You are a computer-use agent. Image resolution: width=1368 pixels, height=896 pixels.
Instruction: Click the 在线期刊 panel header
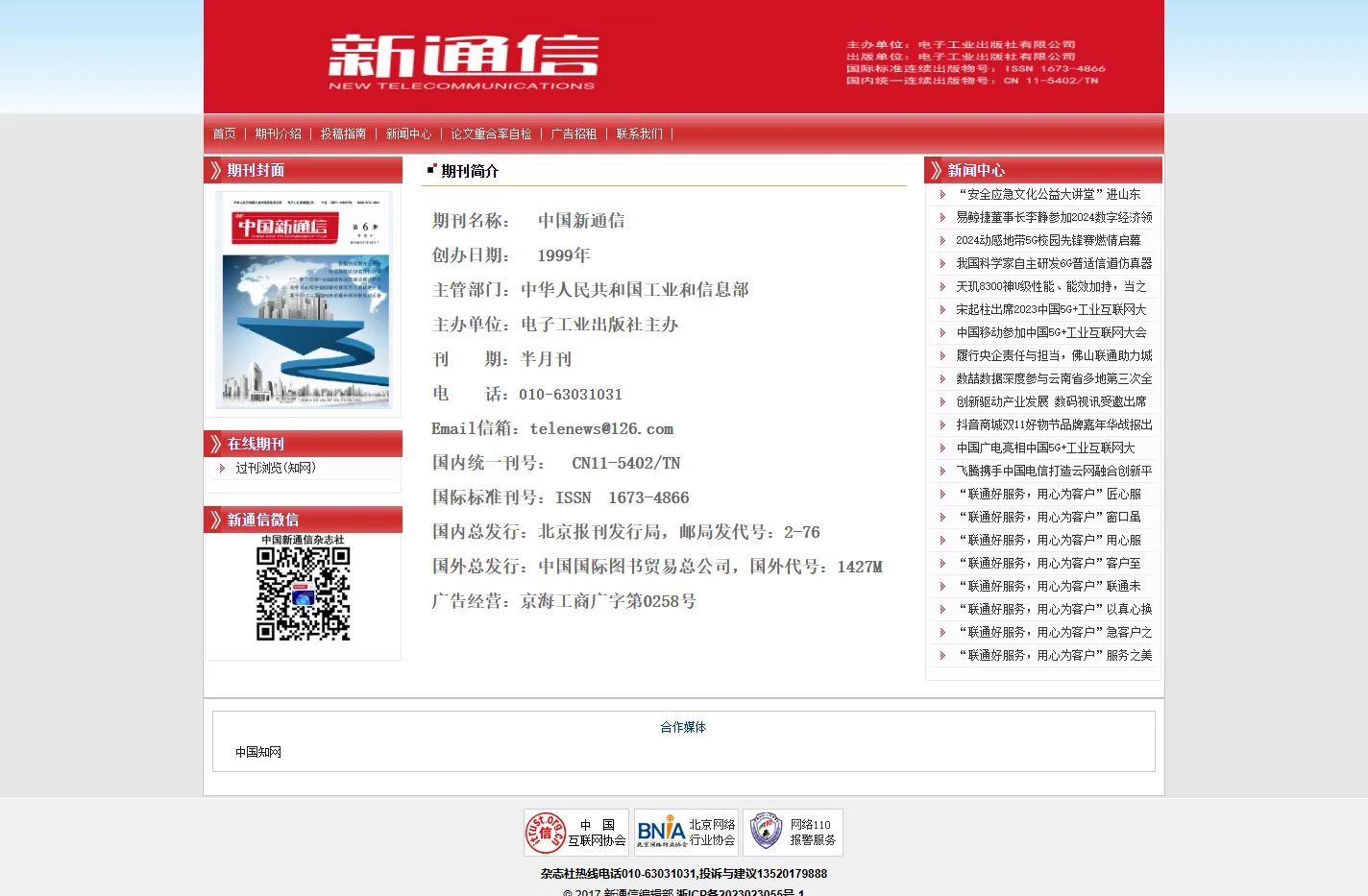(x=304, y=444)
